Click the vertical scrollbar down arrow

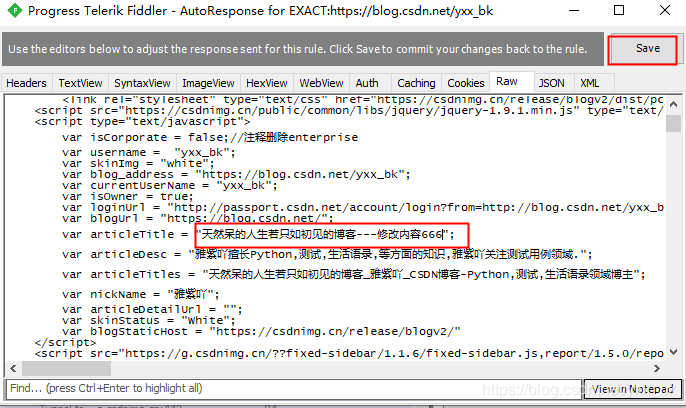click(x=673, y=352)
